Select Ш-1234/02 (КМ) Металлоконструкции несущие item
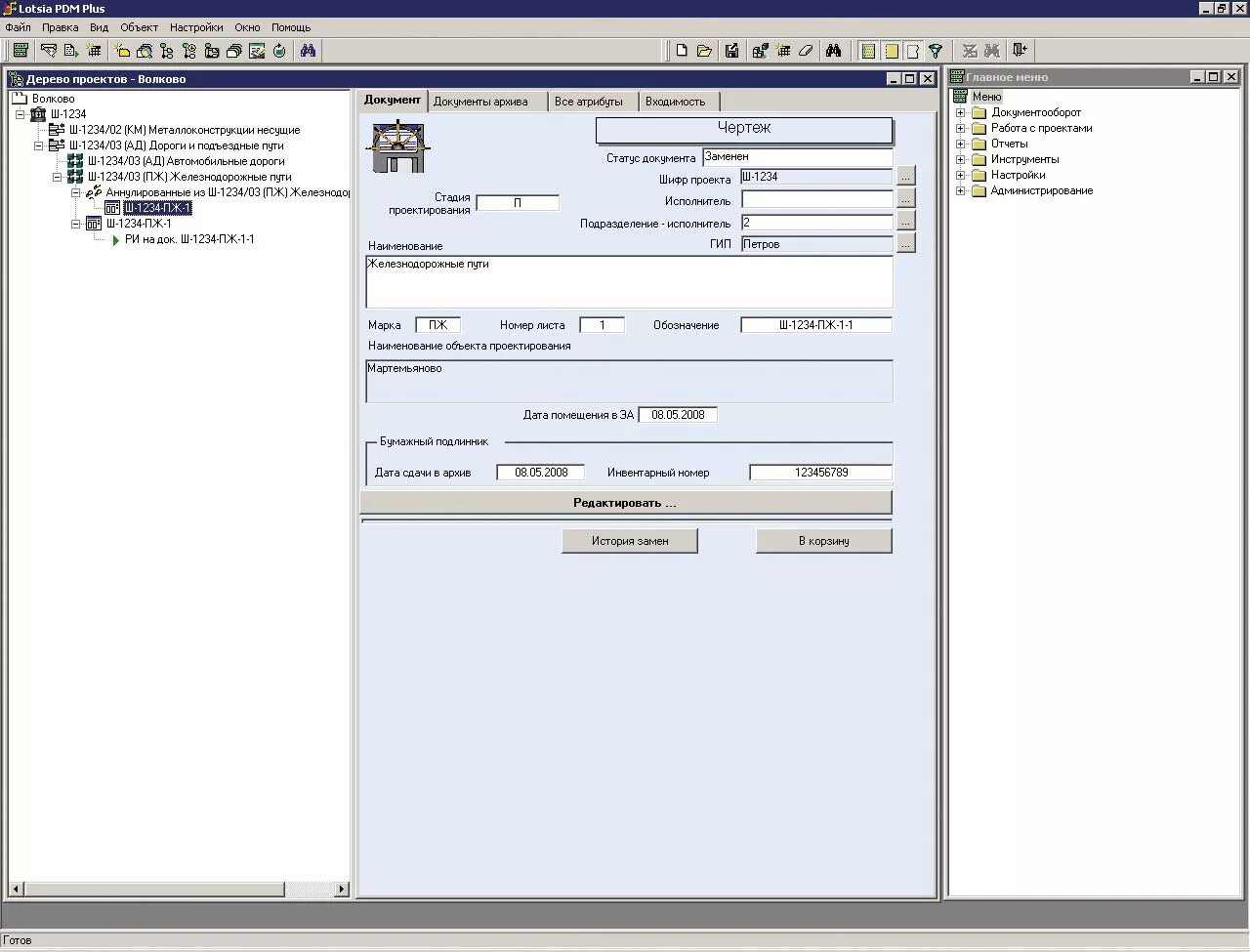Viewport: 1250px width, 952px height. coord(185,130)
